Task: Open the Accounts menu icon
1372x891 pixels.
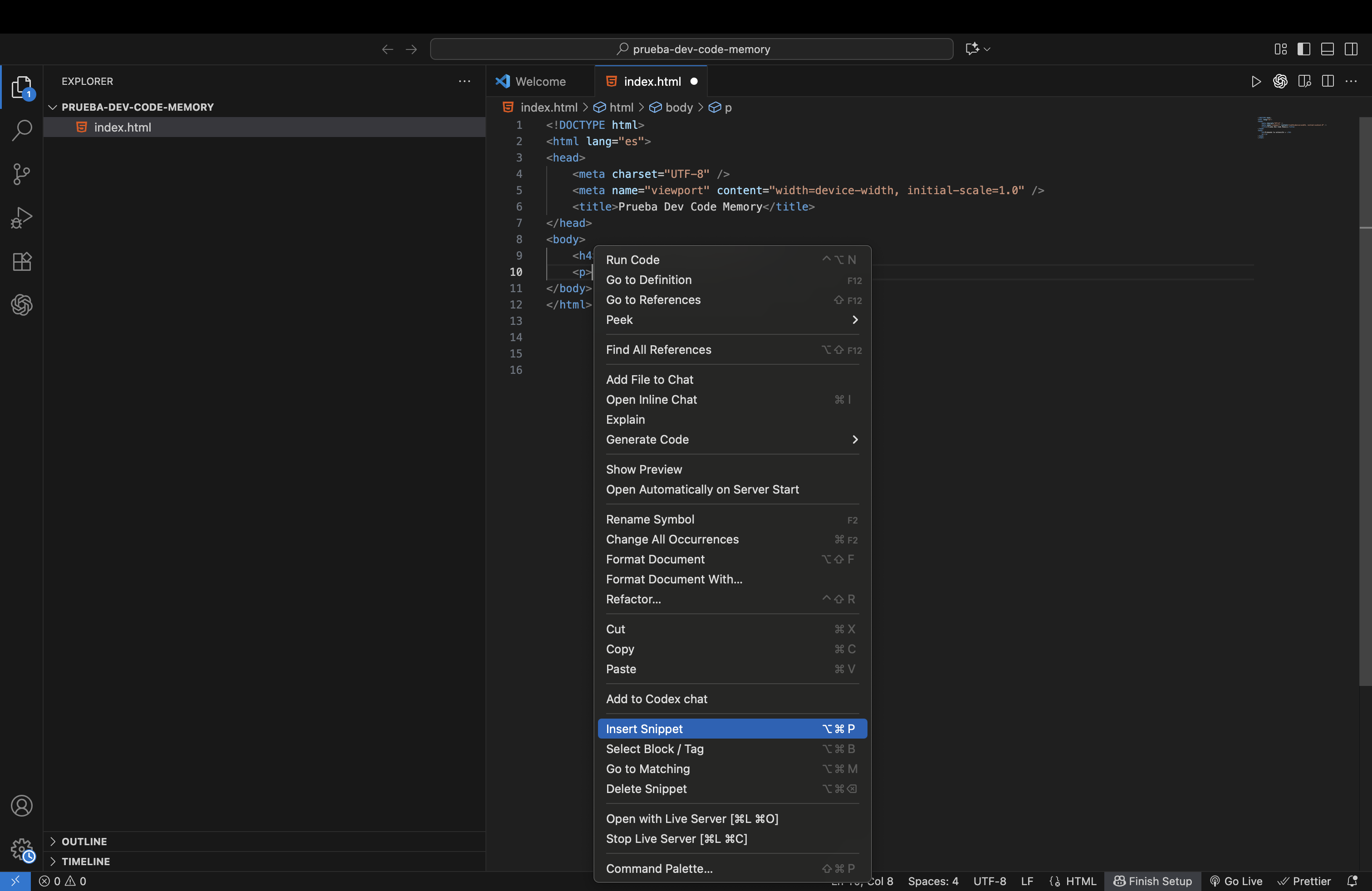Action: click(21, 806)
